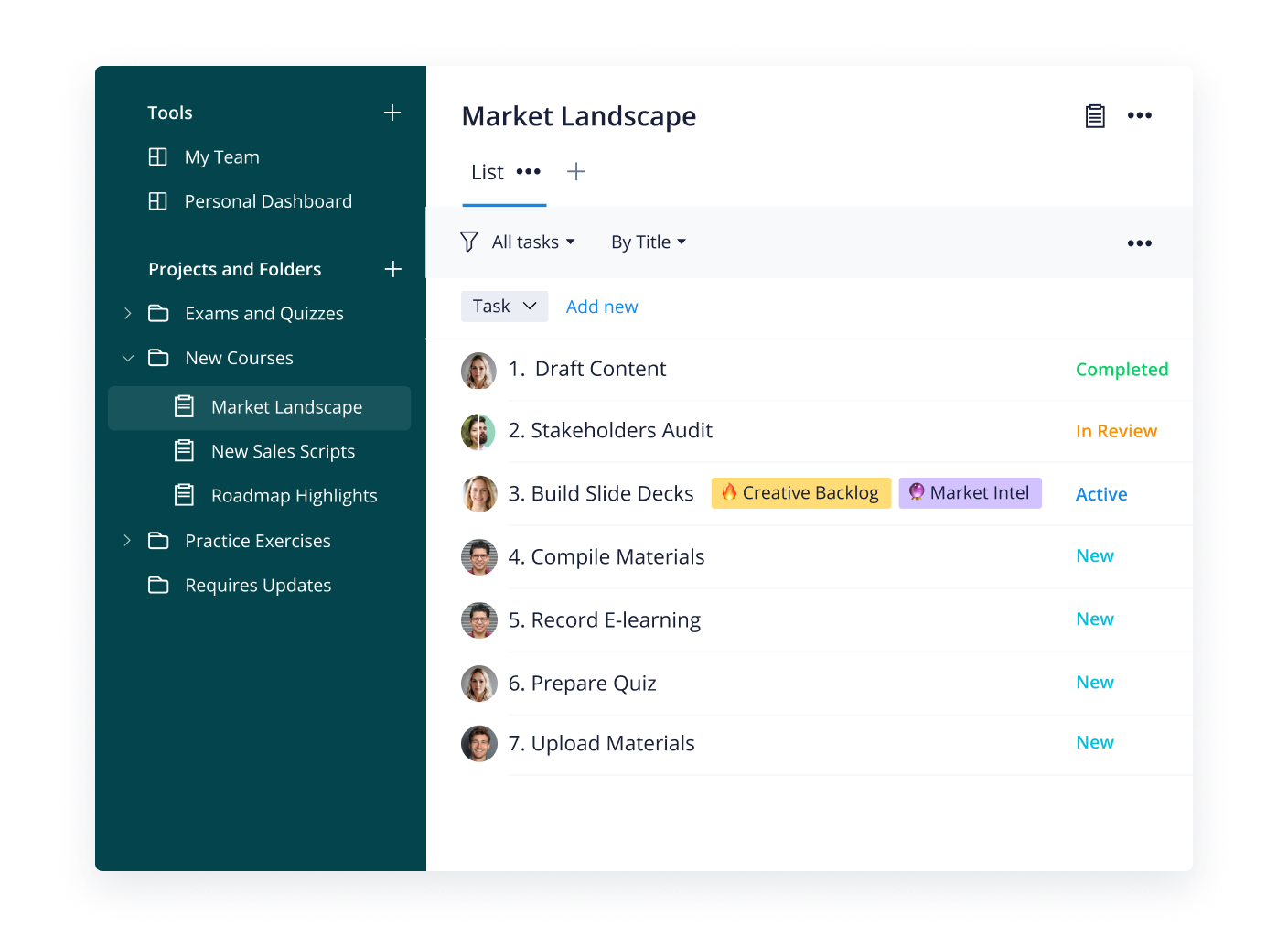Click the New status of Upload Materials
1288x937 pixels.
point(1095,742)
